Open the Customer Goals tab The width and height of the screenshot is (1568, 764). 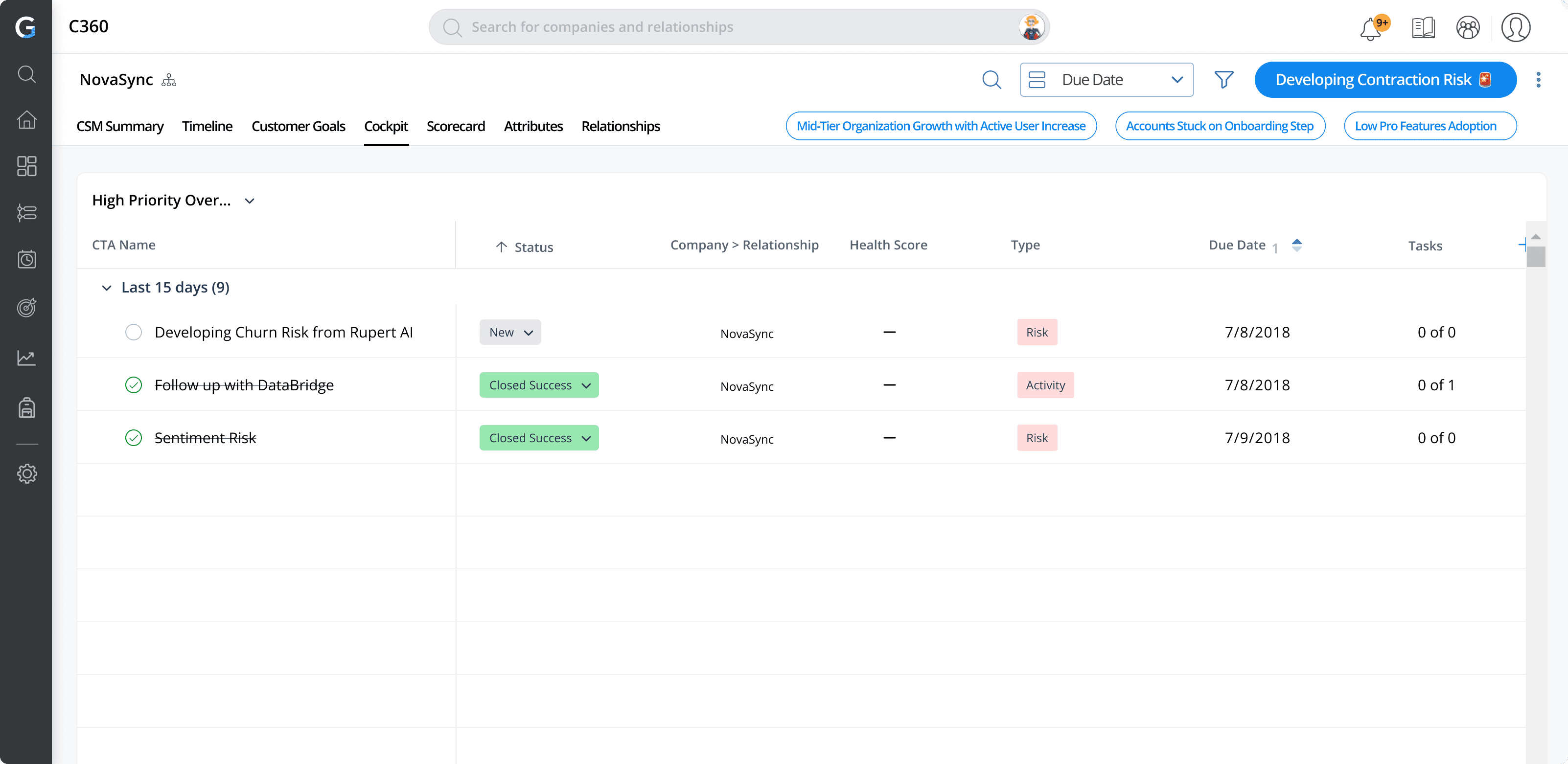tap(298, 126)
